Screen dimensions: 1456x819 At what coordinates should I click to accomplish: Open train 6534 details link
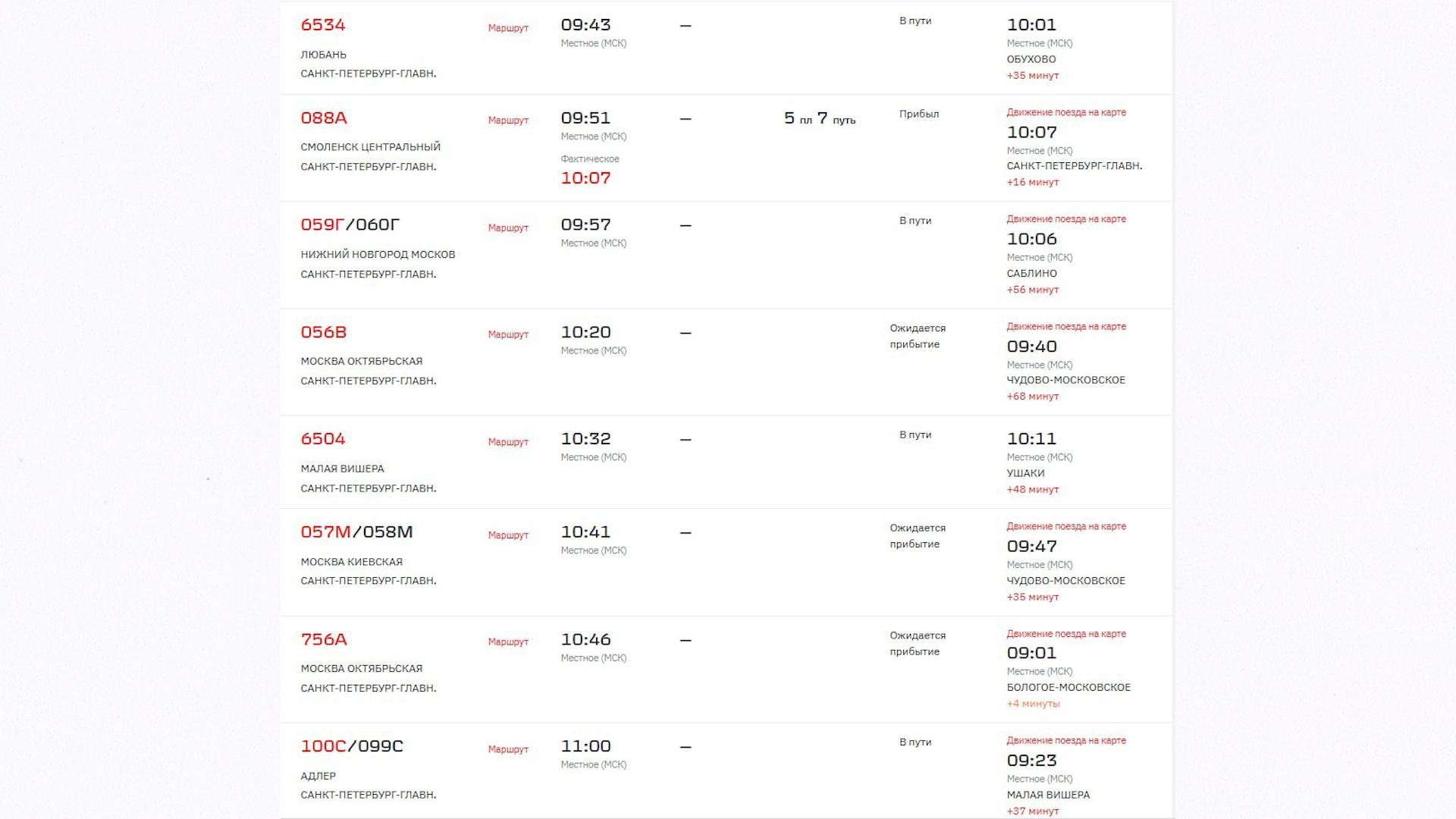[x=323, y=25]
